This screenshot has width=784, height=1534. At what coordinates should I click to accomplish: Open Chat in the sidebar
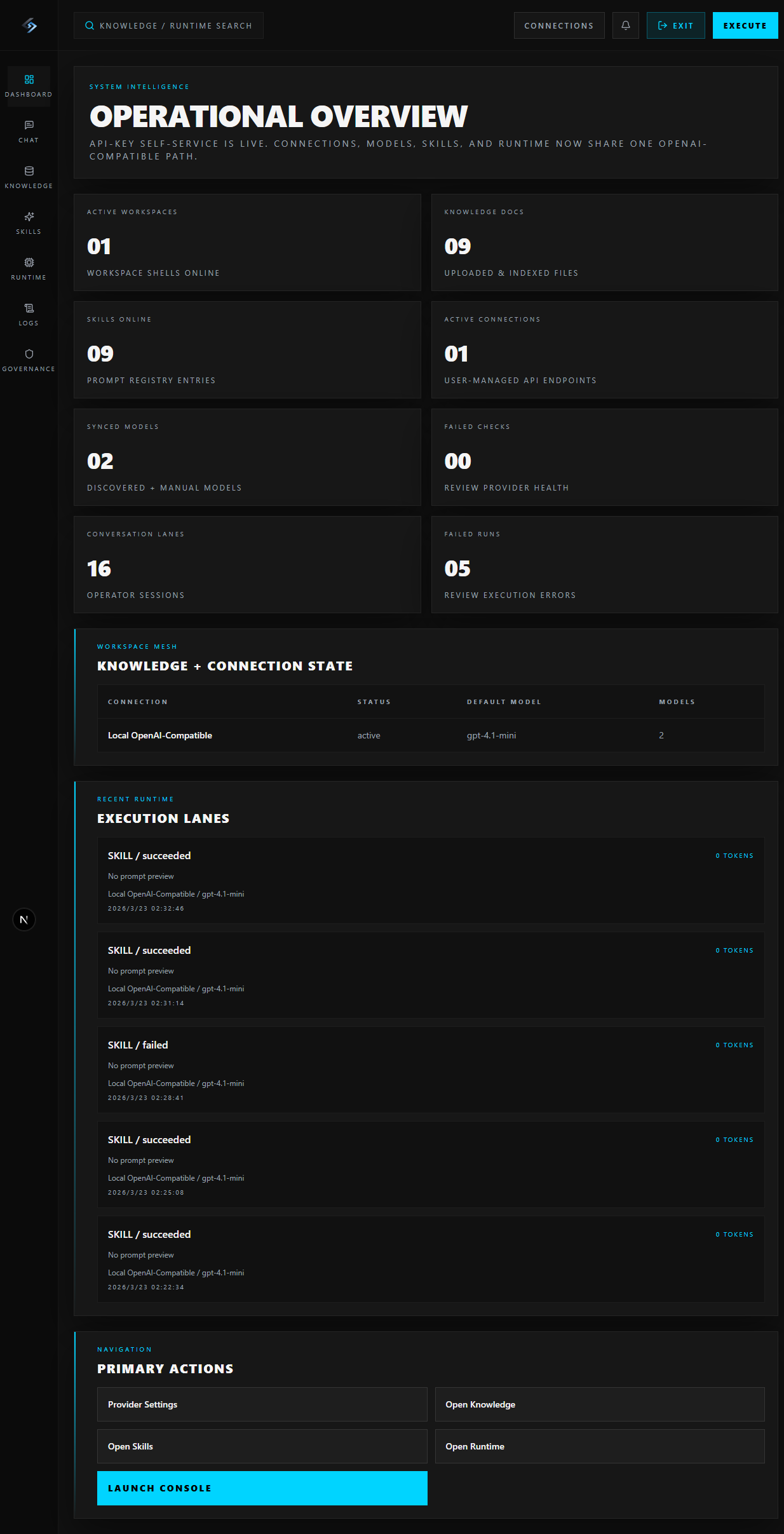[x=29, y=132]
